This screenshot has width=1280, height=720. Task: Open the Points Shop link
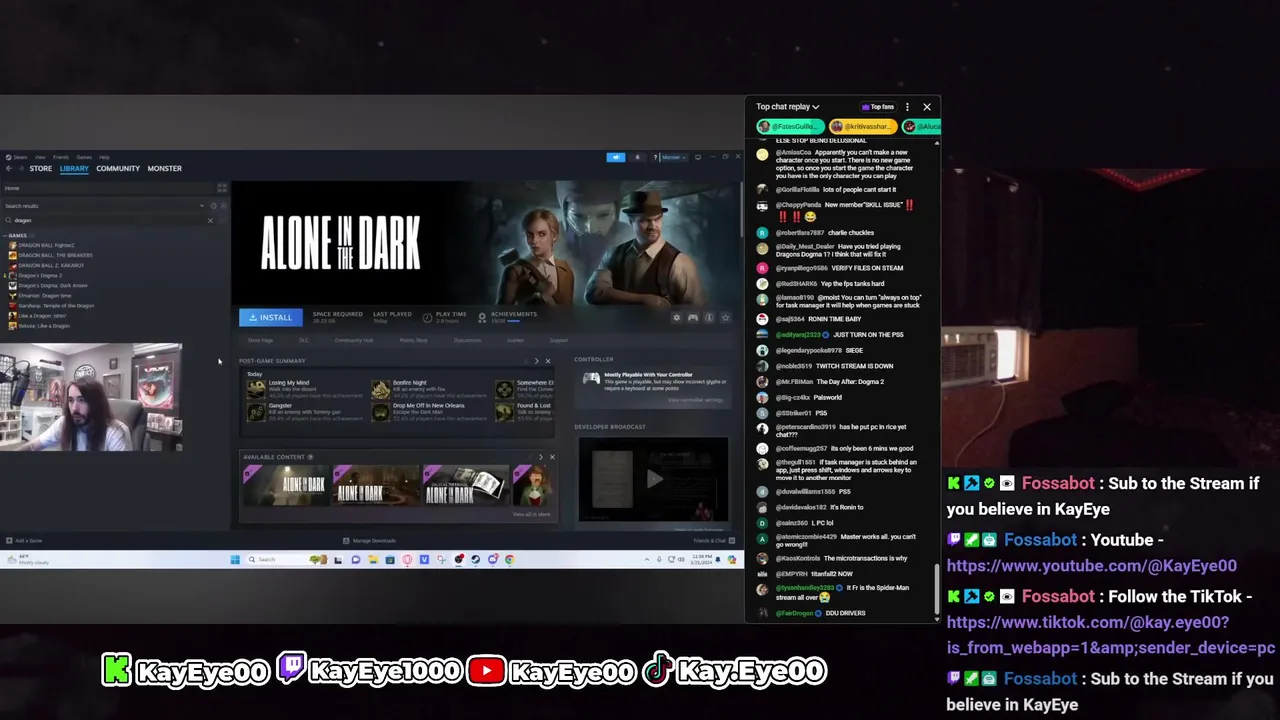[413, 340]
